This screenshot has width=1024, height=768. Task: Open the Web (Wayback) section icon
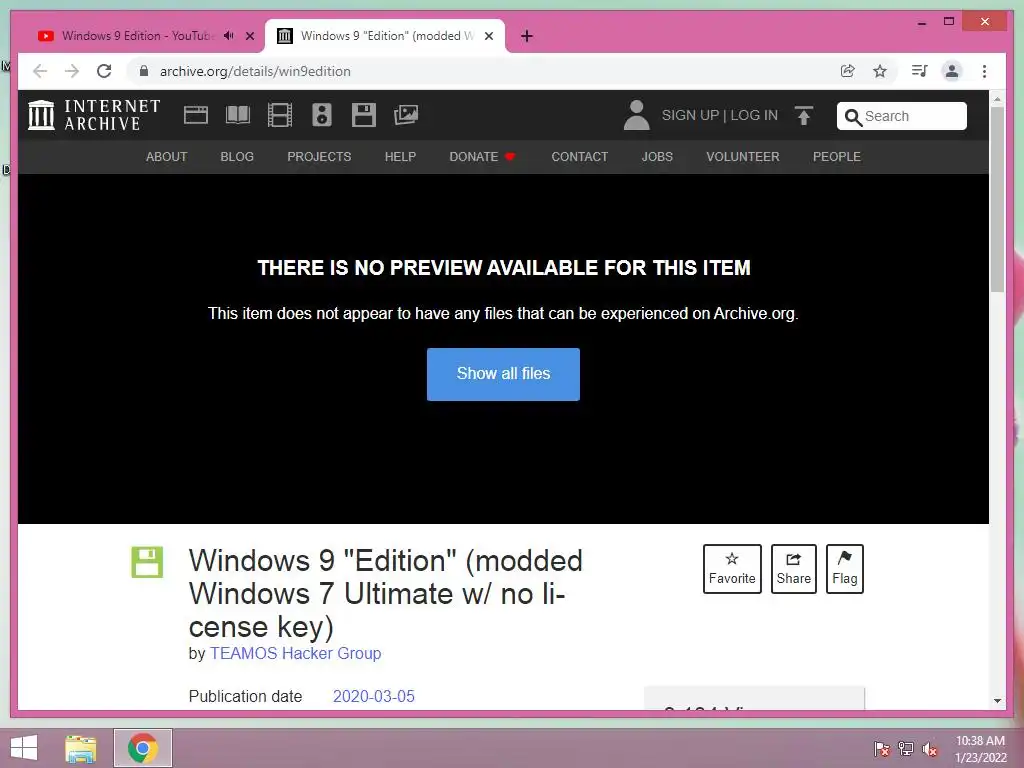[196, 115]
